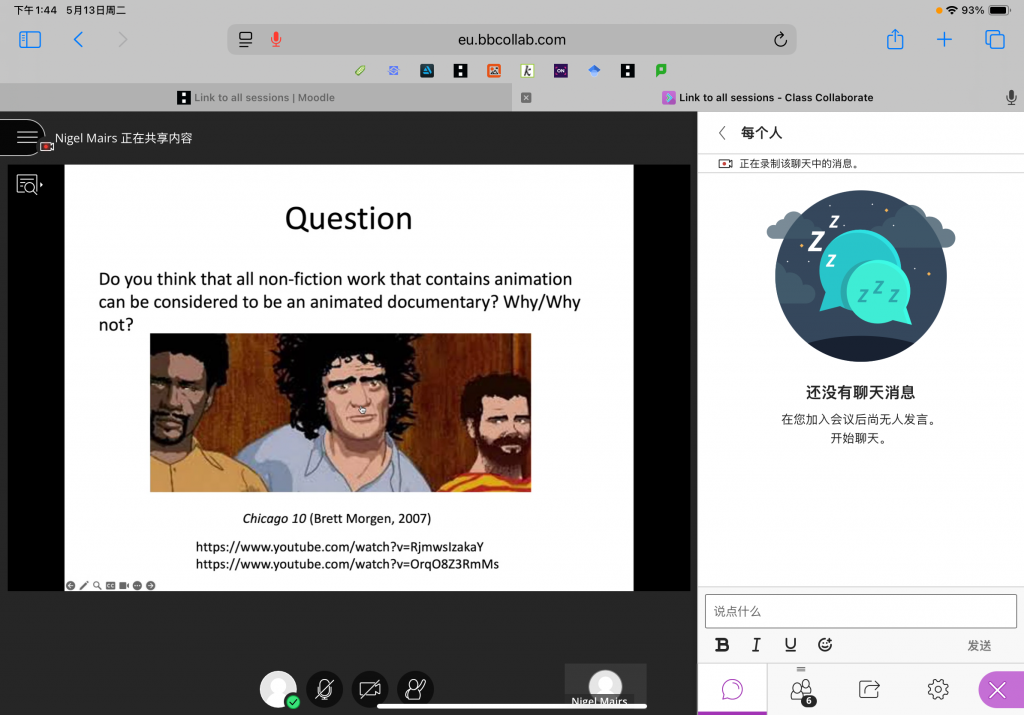Open the green paperclip bookmark

pyautogui.click(x=360, y=71)
